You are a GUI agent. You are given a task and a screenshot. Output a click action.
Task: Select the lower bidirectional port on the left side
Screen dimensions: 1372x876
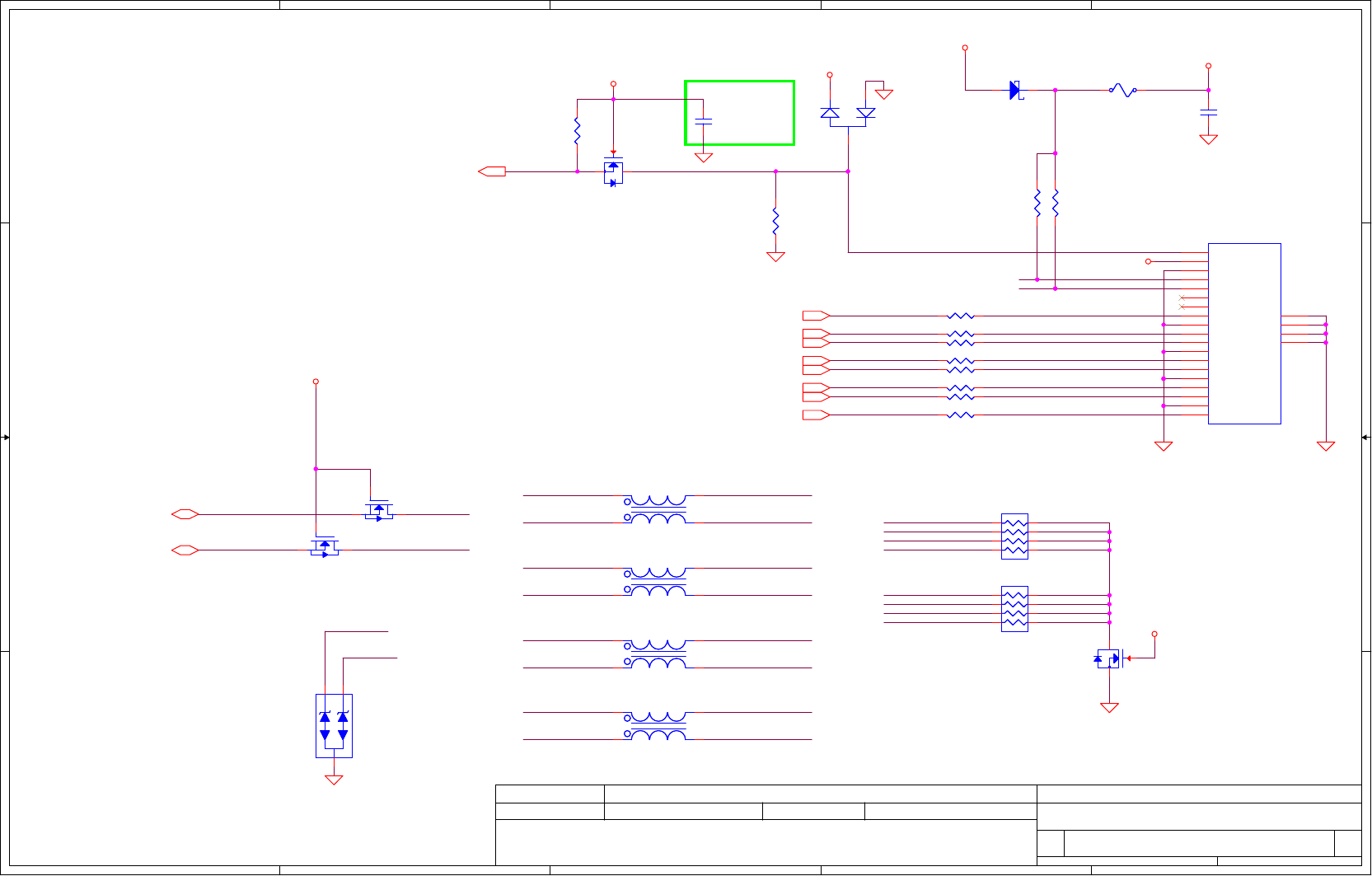click(185, 550)
